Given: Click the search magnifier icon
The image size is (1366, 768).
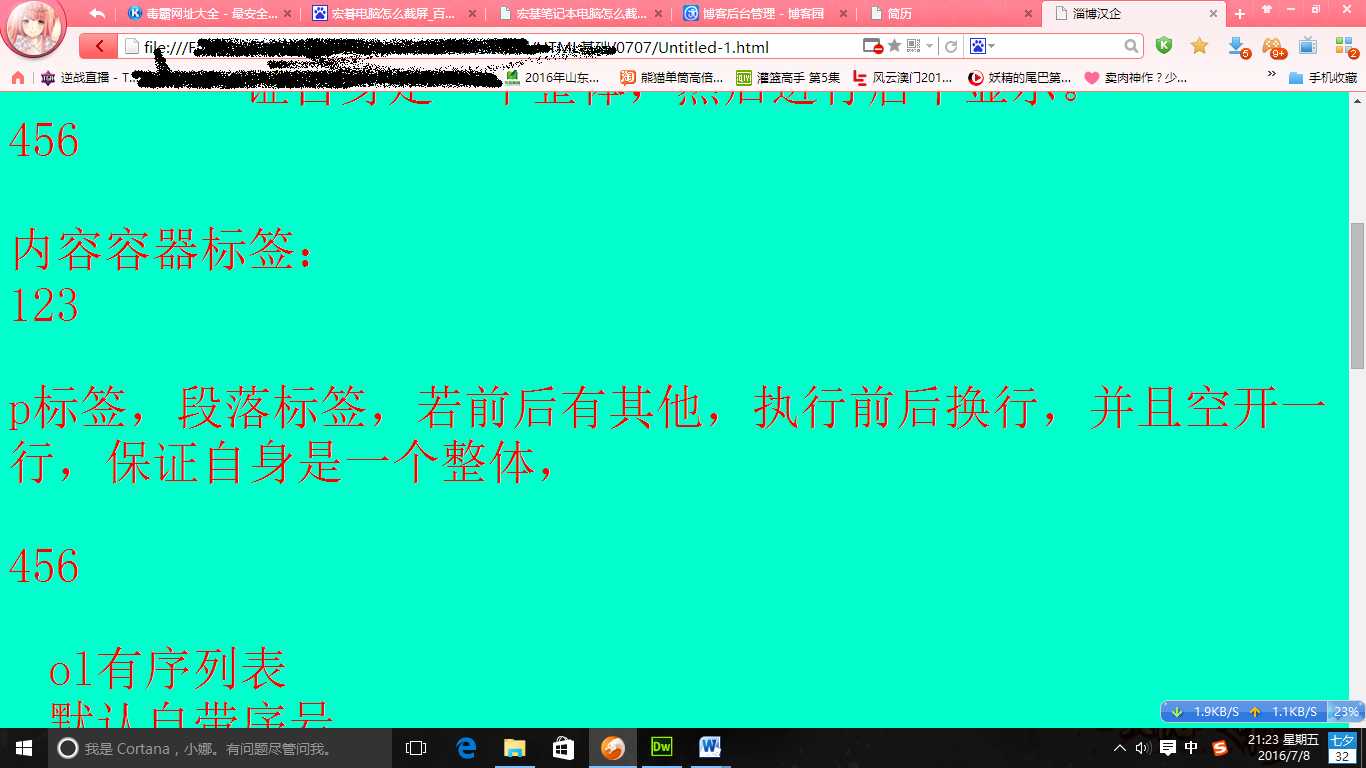Looking at the screenshot, I should [1131, 46].
